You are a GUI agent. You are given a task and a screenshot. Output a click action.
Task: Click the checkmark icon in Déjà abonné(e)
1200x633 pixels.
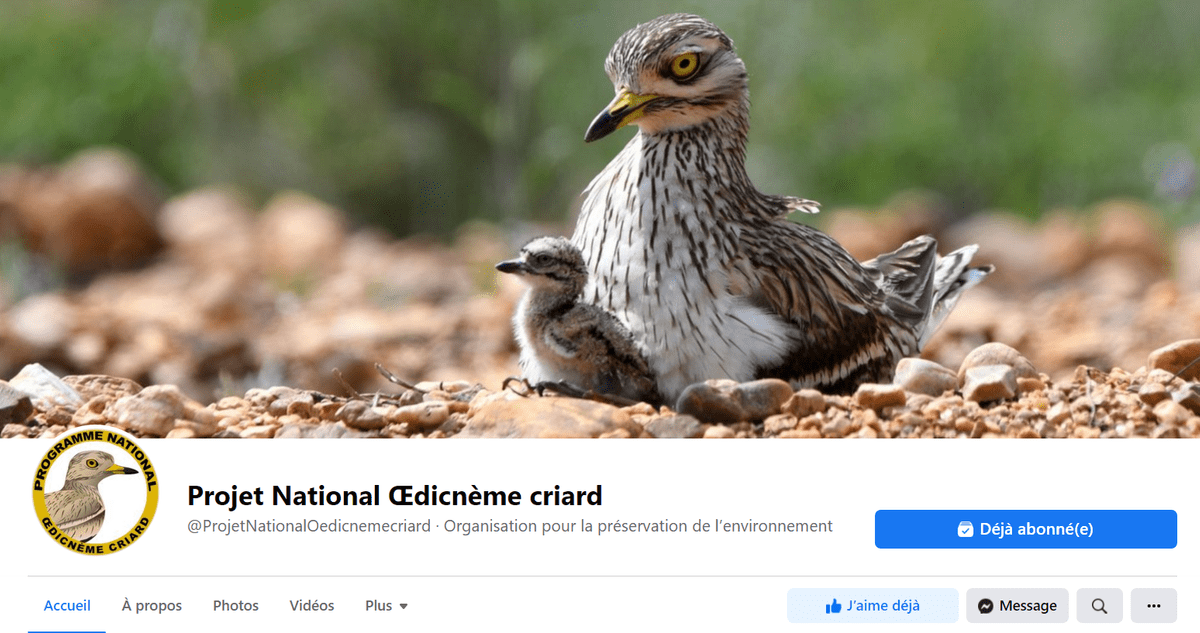tap(965, 529)
